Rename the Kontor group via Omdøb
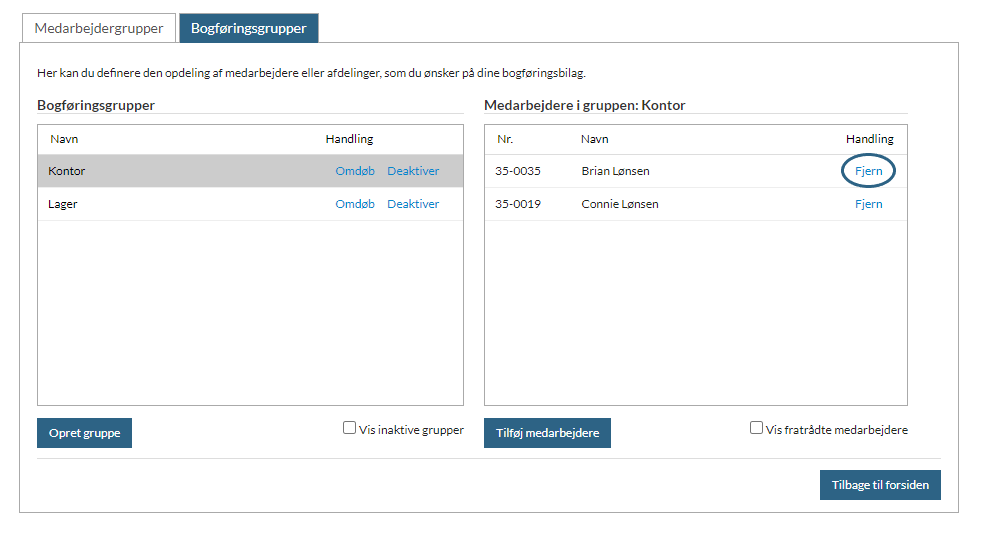 pyautogui.click(x=355, y=171)
